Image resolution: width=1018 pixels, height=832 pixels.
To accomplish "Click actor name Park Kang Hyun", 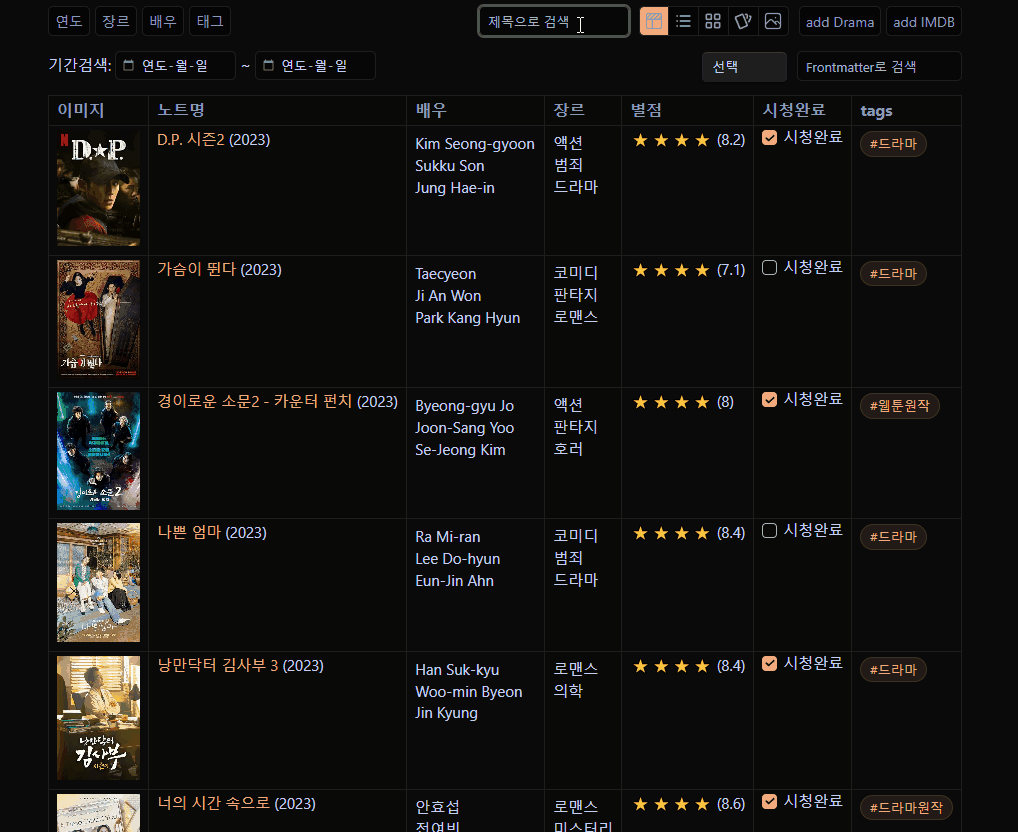I will 467,318.
